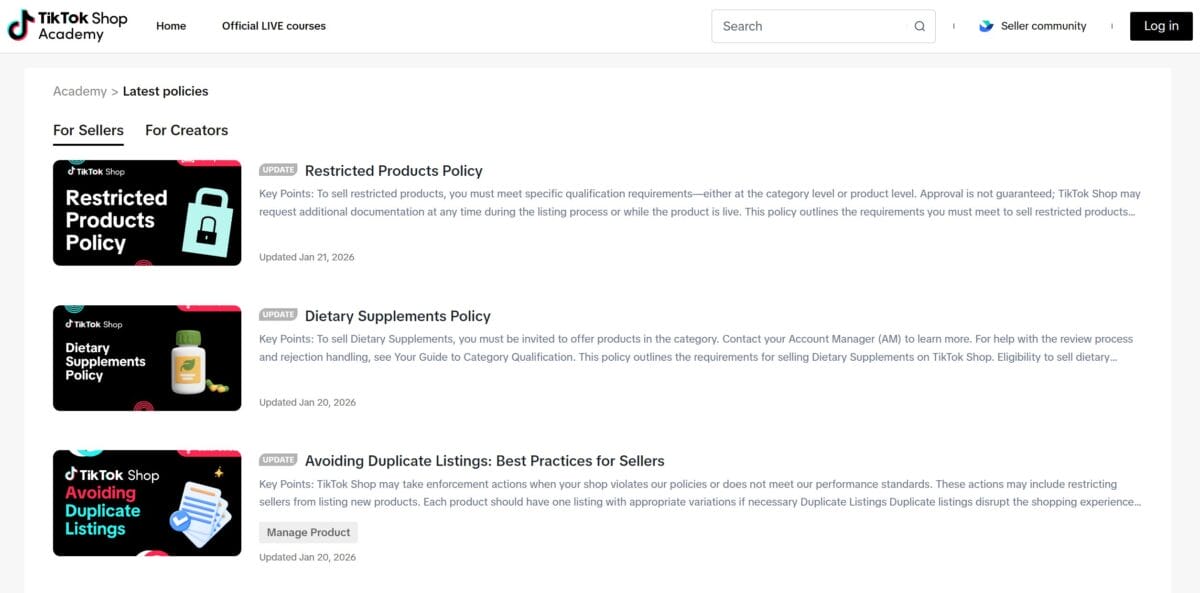1200x593 pixels.
Task: Click the Dietary Supplements Policy thumbnail image
Action: coord(146,358)
